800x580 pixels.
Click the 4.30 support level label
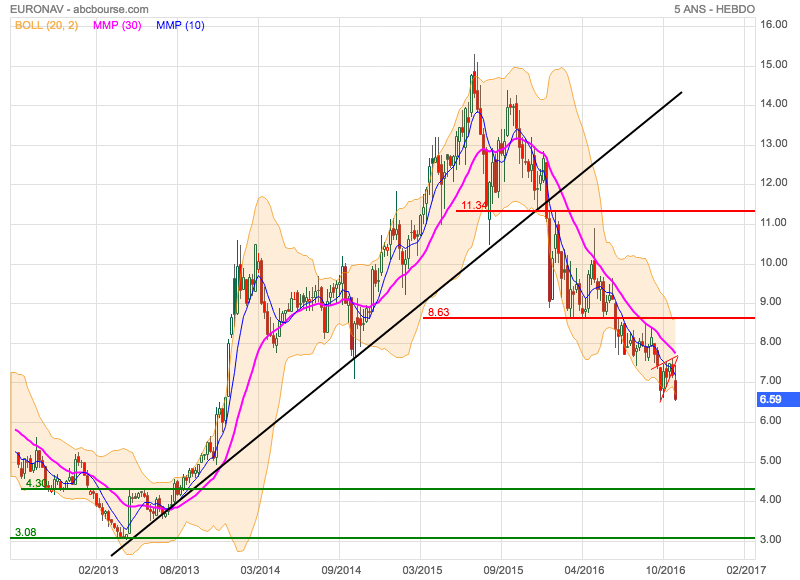pyautogui.click(x=36, y=483)
